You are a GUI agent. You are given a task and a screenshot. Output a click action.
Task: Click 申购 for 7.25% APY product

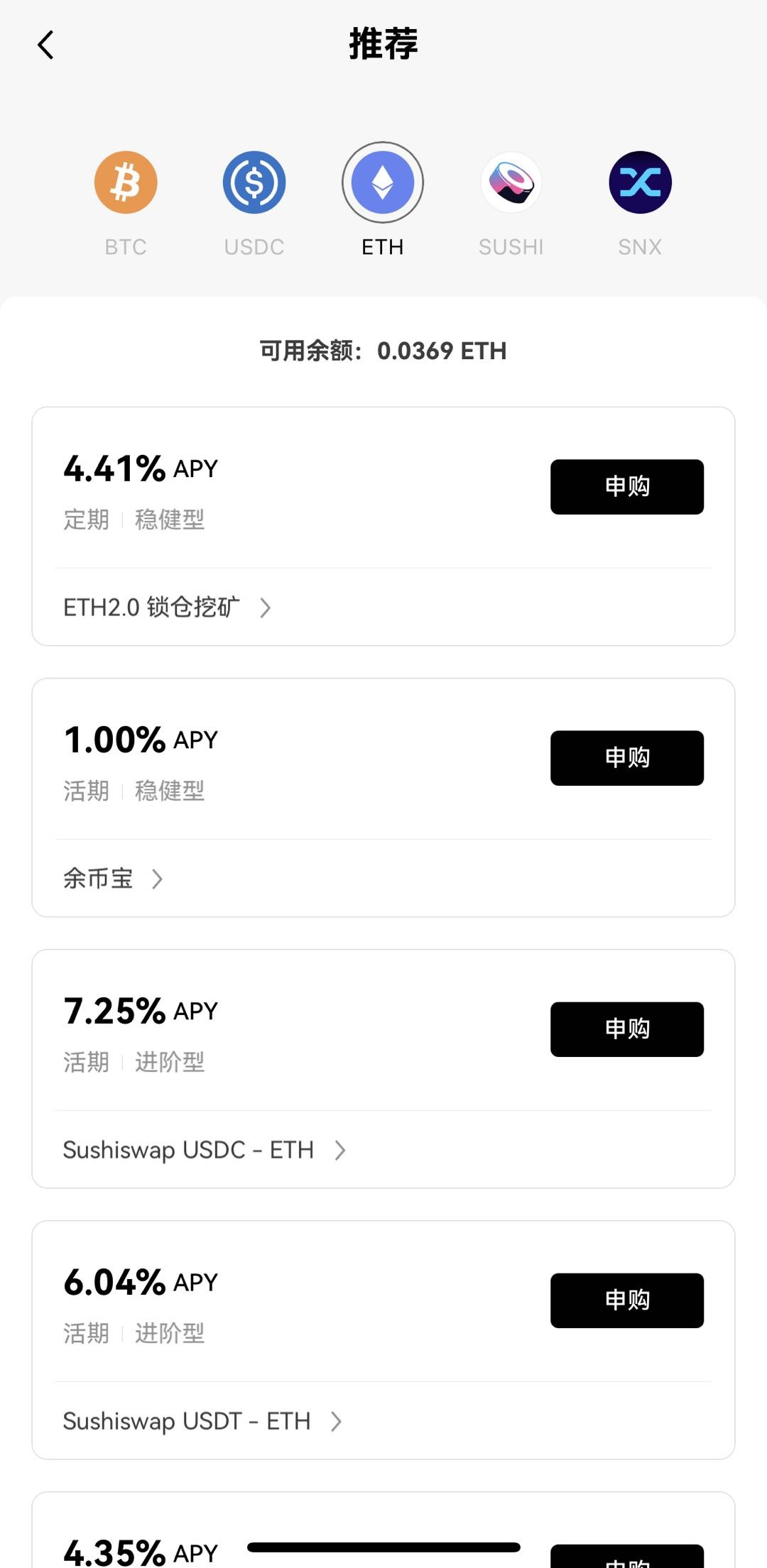(x=627, y=1029)
